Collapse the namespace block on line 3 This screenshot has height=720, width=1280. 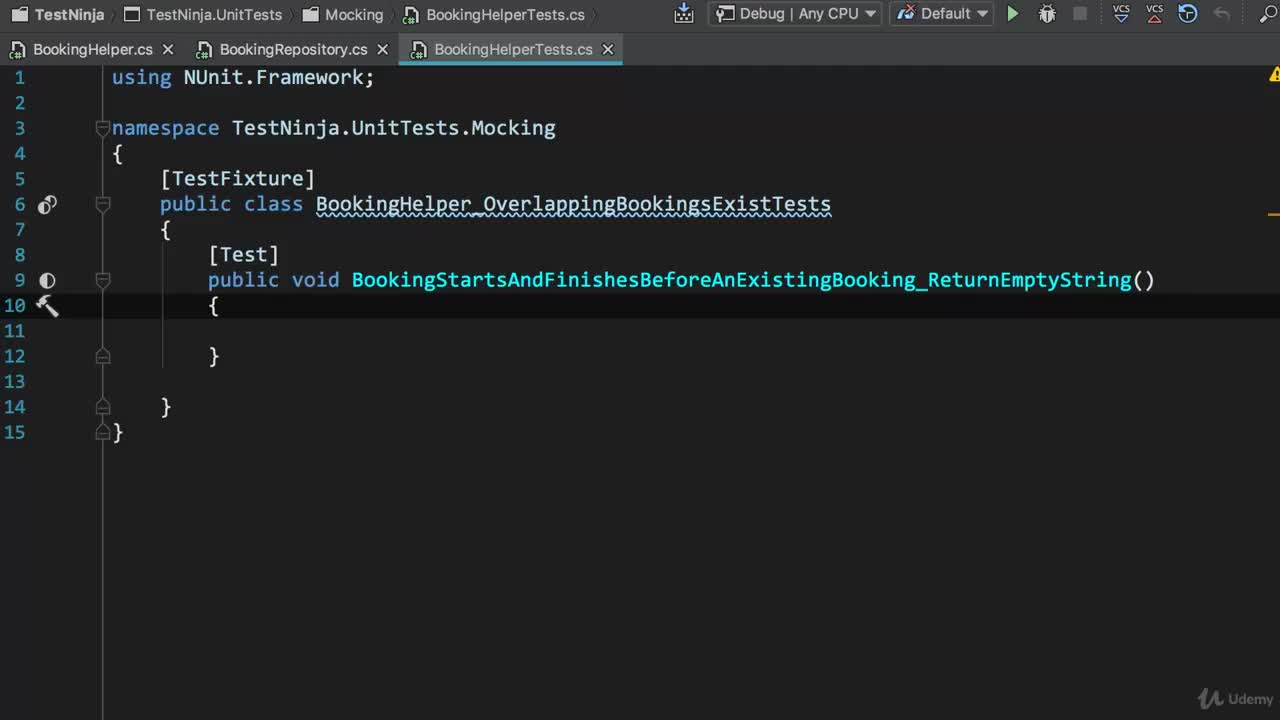[102, 128]
